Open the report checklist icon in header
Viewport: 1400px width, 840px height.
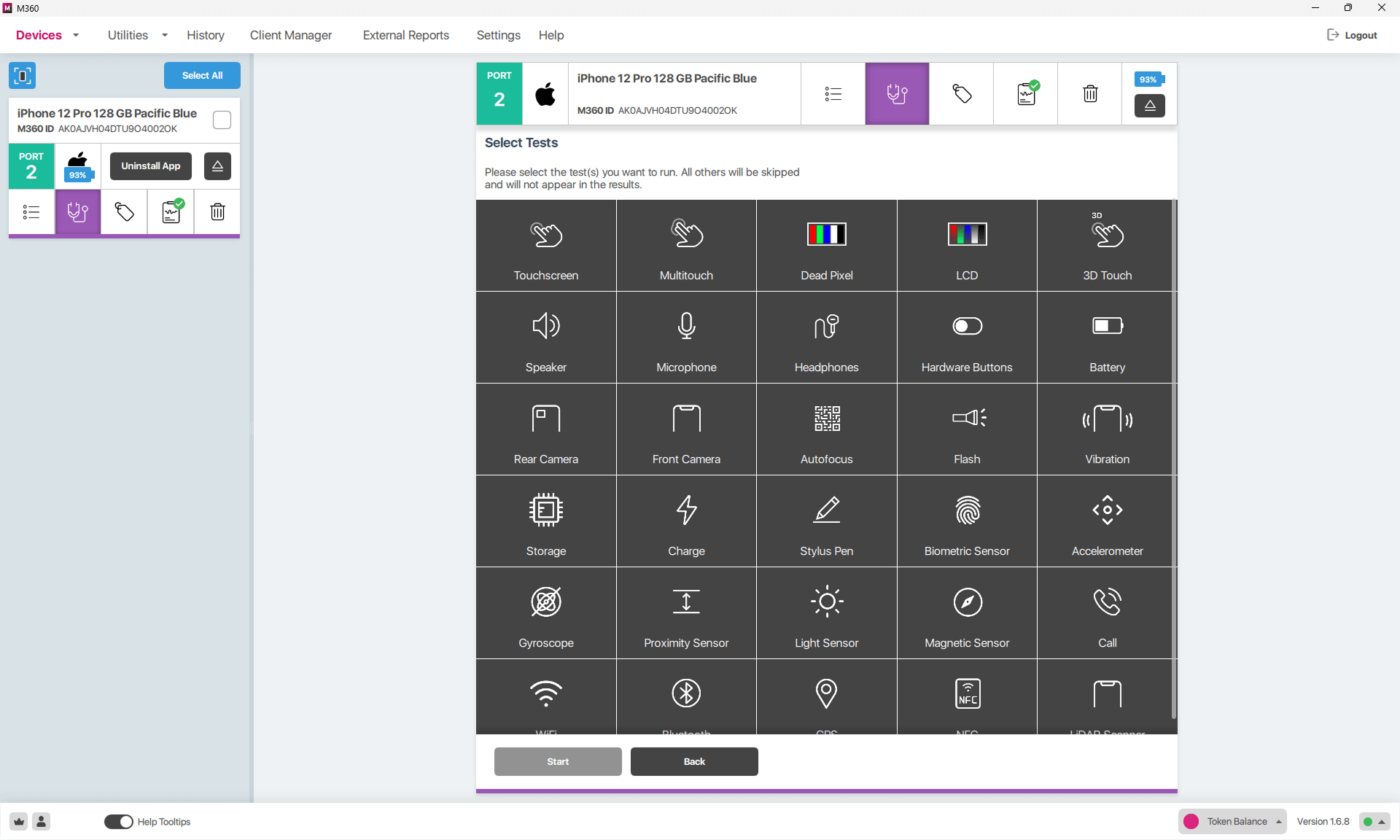[x=1026, y=93]
